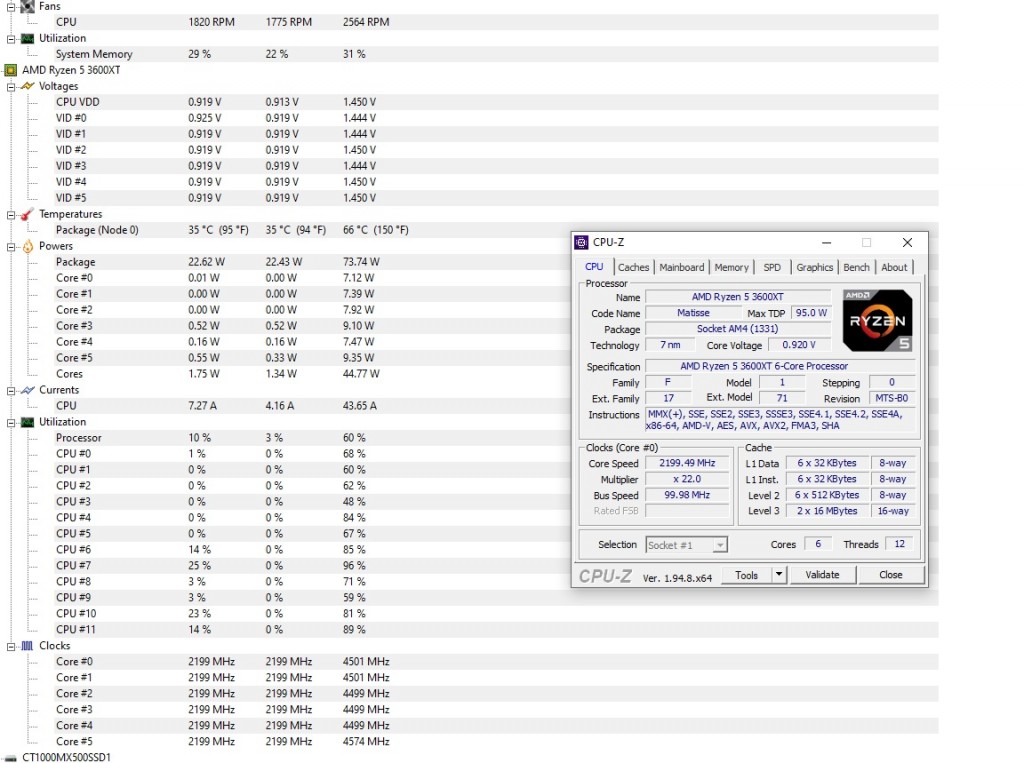Click the Threads count 12 field
This screenshot has height=763, width=1024.
click(900, 544)
